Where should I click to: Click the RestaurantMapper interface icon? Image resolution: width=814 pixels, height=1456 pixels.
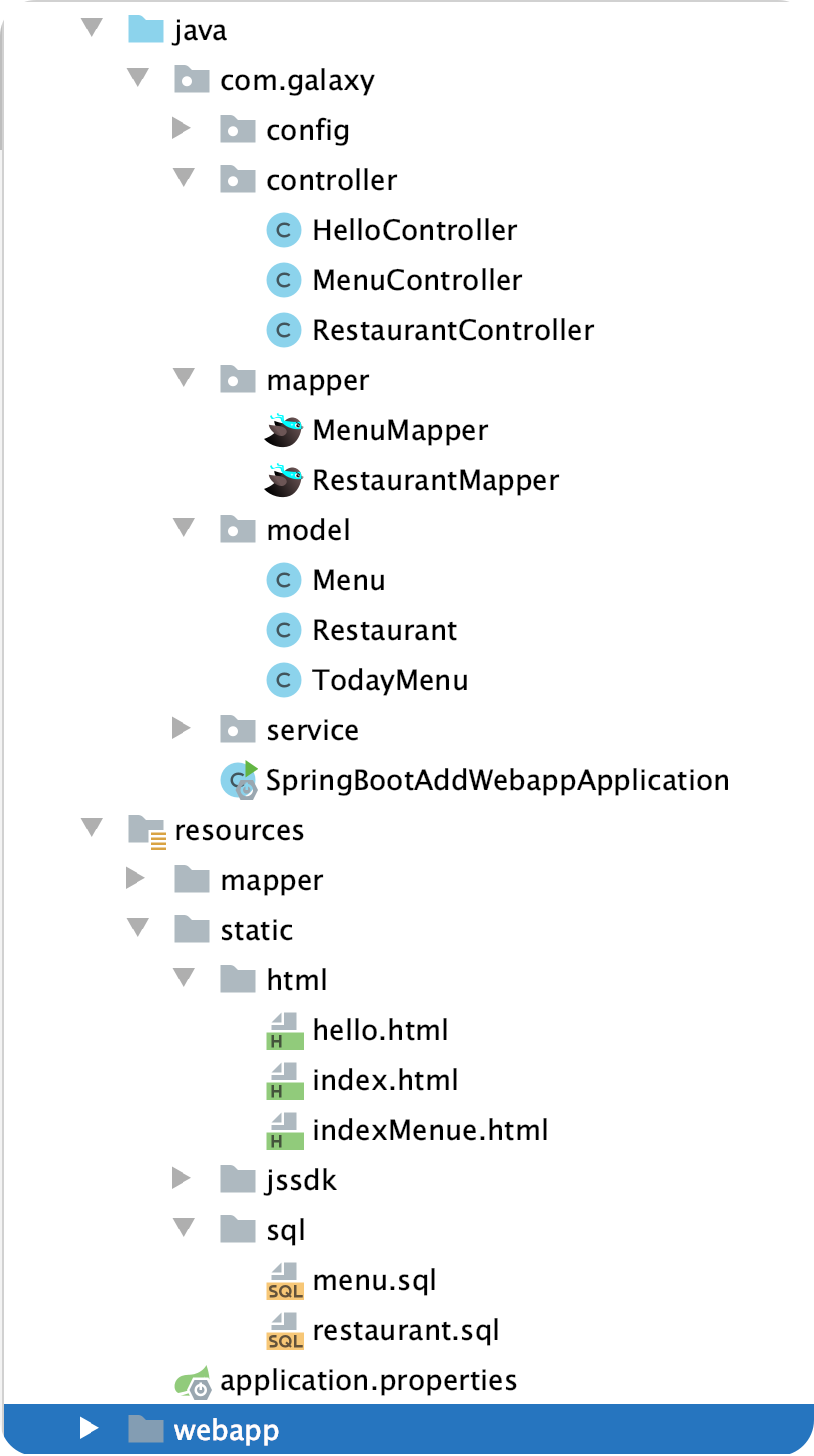(284, 479)
